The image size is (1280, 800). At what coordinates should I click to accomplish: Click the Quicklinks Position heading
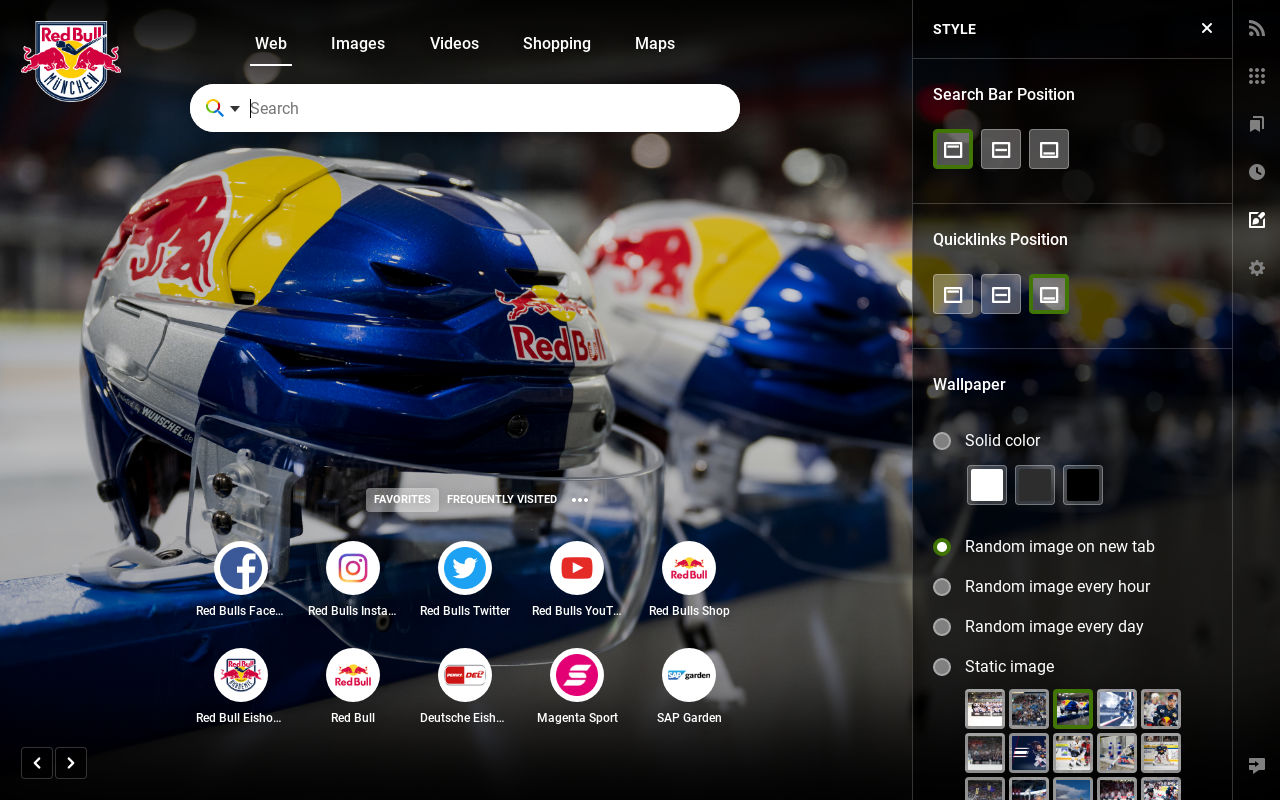click(x=1000, y=239)
